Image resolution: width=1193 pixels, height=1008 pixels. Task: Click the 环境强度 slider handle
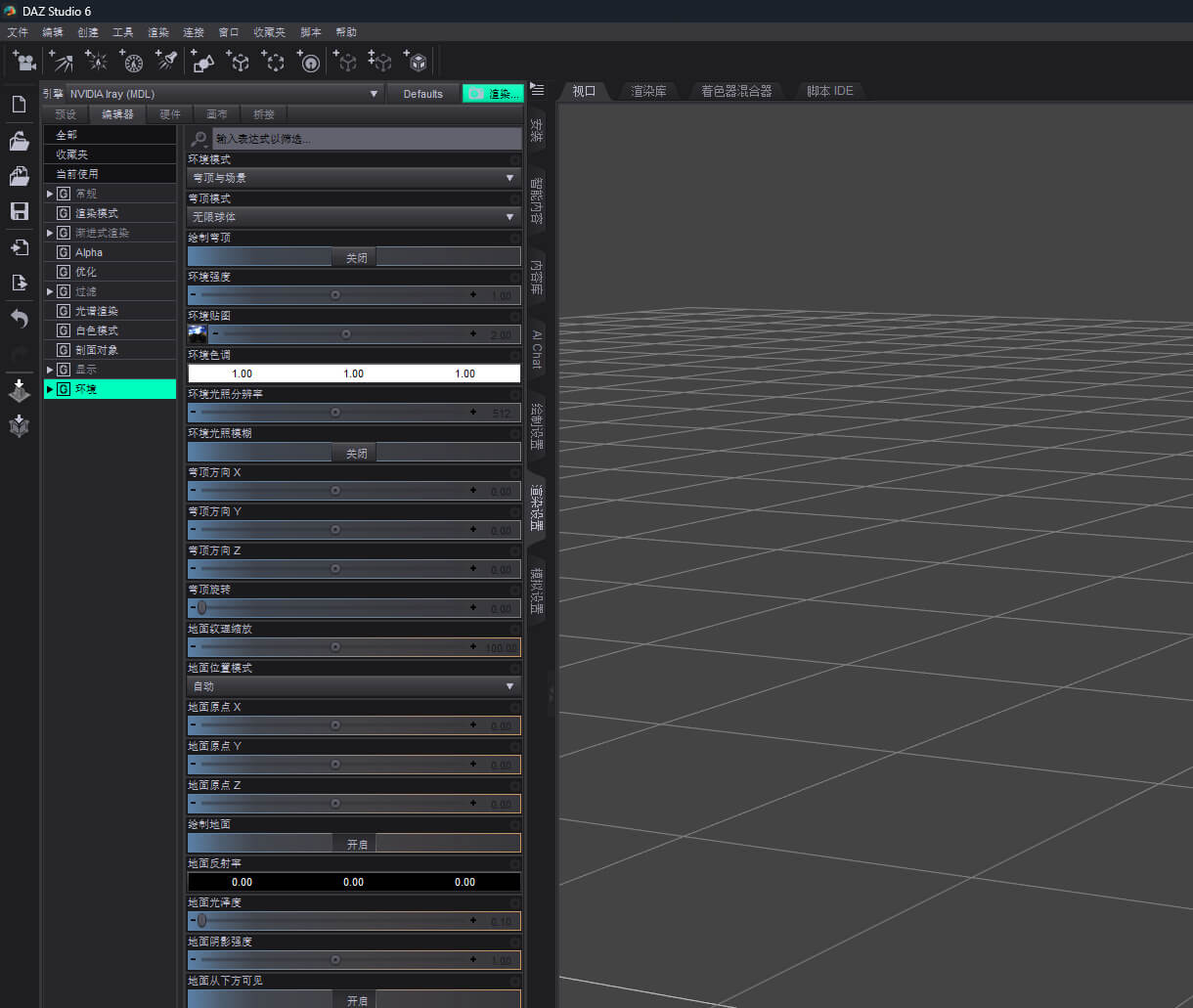(x=335, y=294)
